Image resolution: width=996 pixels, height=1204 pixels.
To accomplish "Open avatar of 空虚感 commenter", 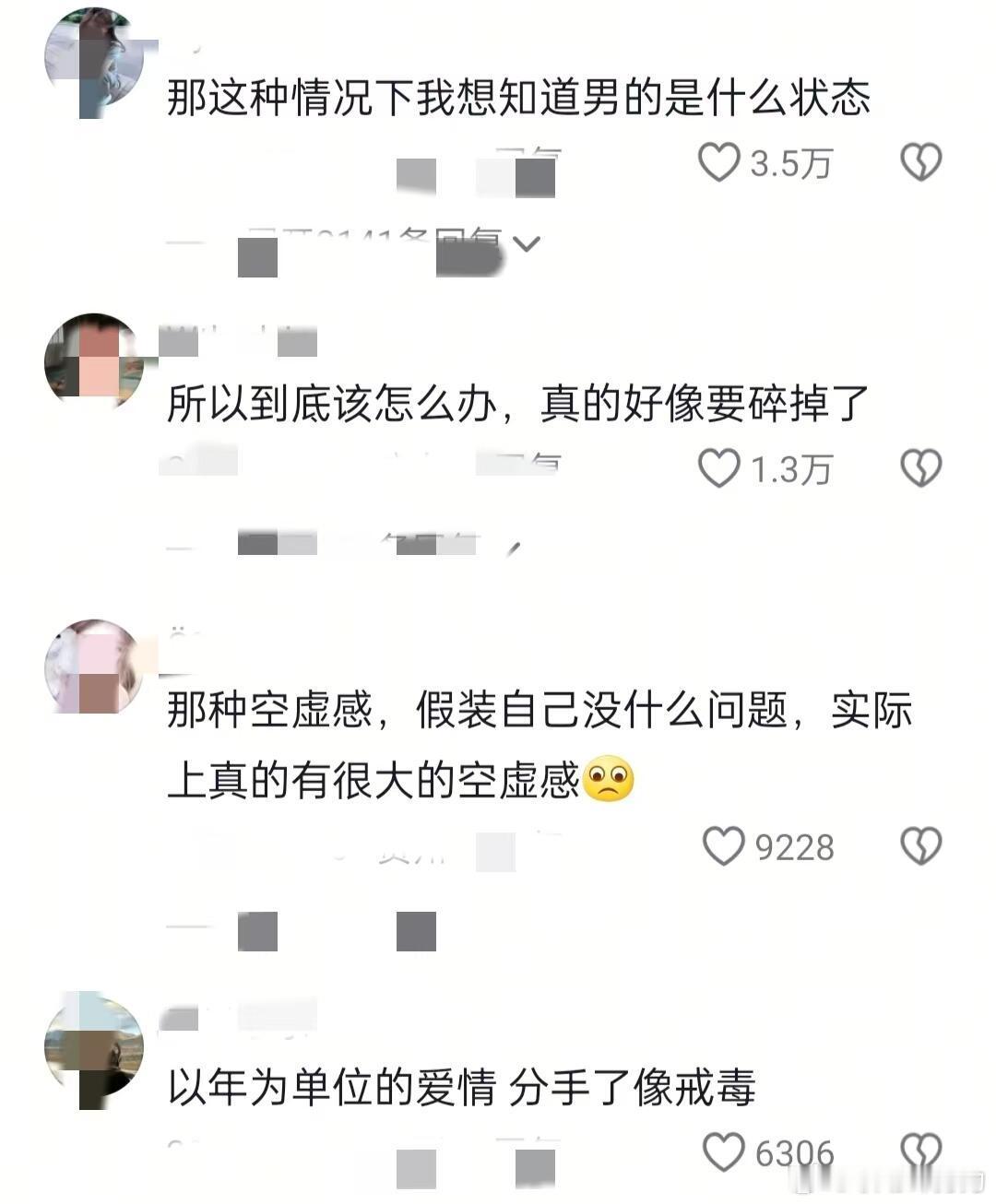I will (x=94, y=667).
